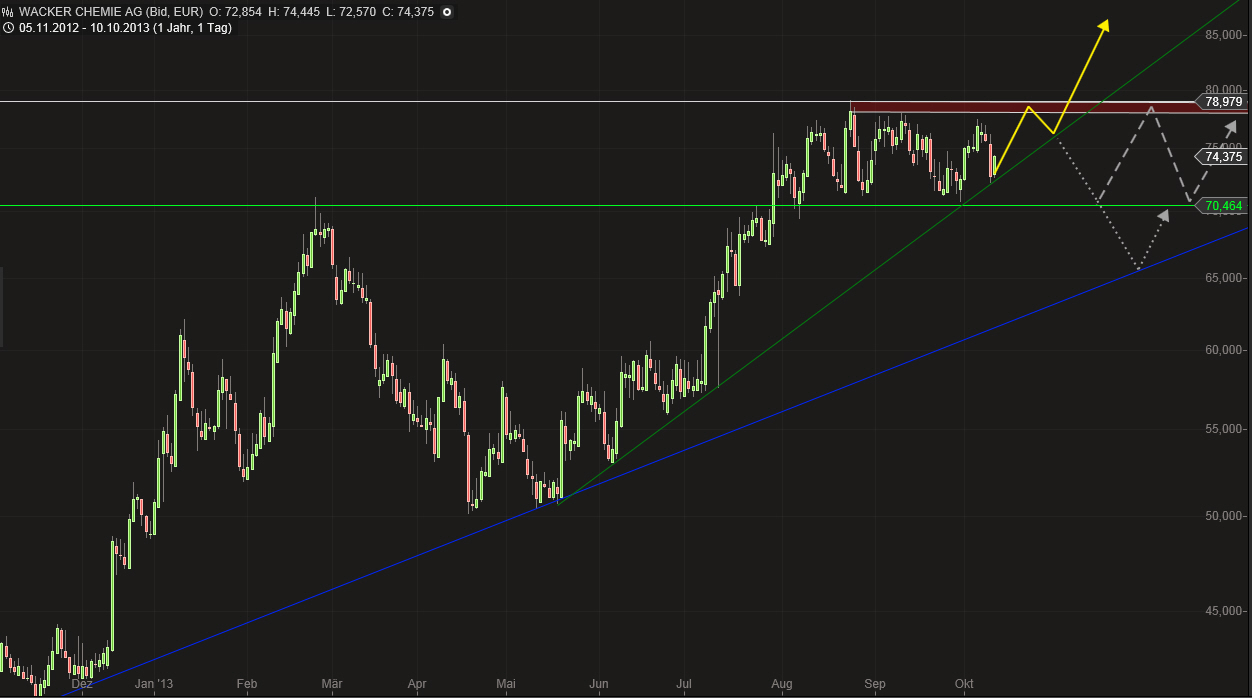Click the 45,000 axis value

point(1226,611)
